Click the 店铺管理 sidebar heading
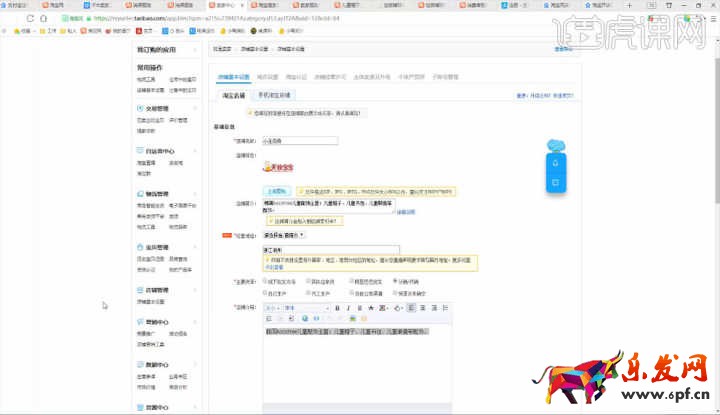This screenshot has height=415, width=720. 157,291
